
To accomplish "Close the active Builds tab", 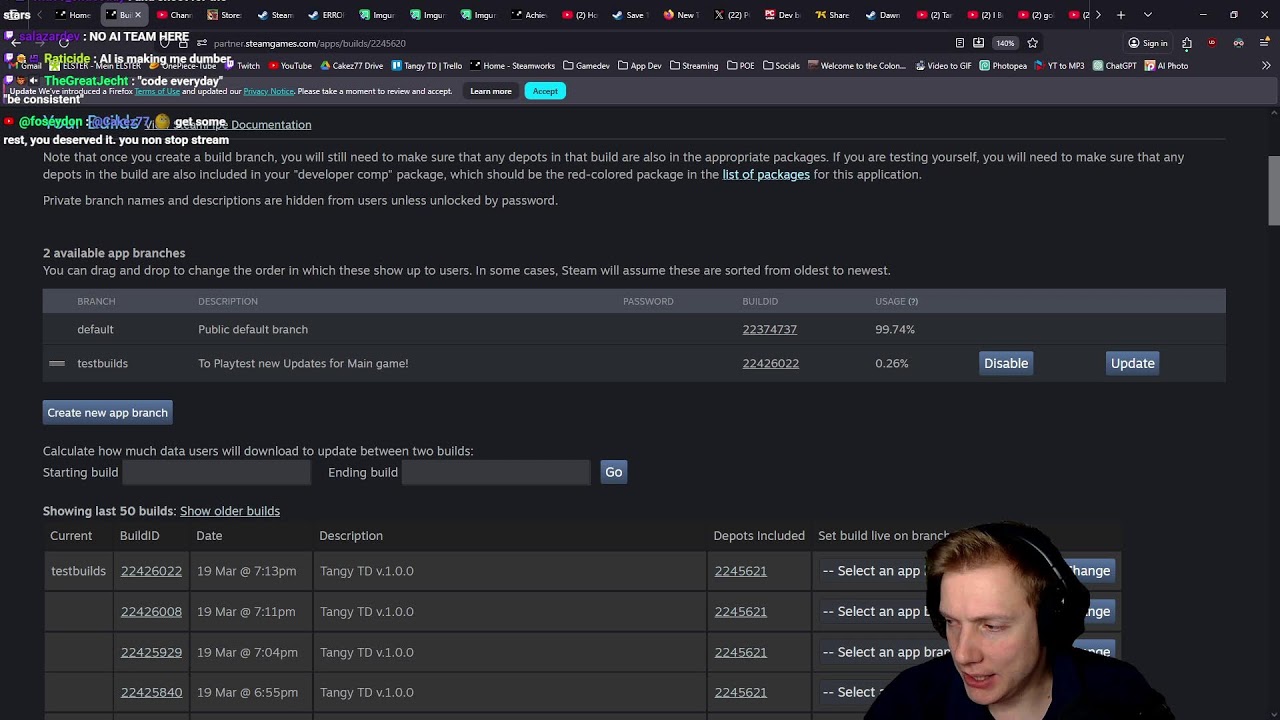I will (x=138, y=15).
